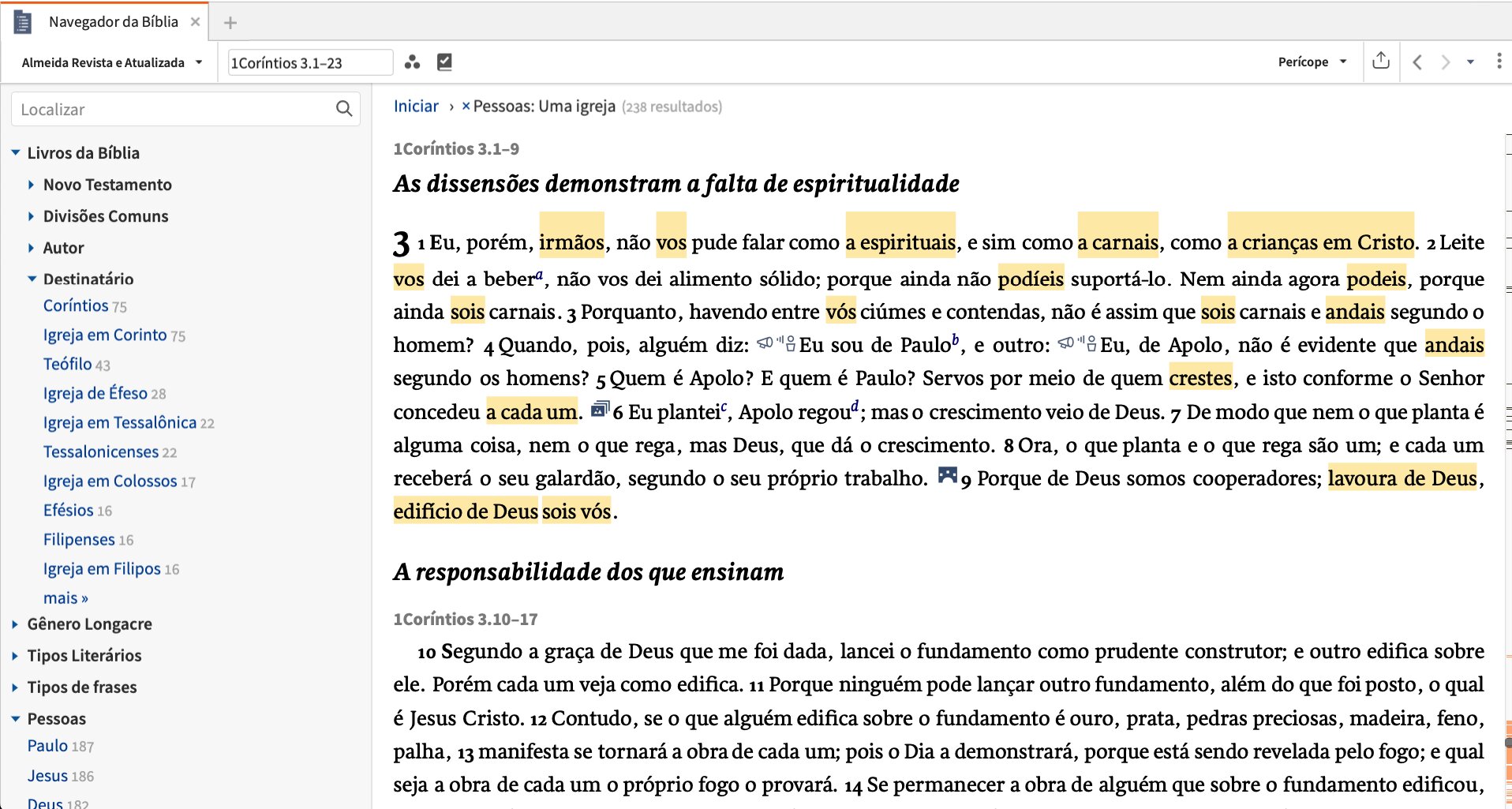The height and width of the screenshot is (809, 1512).
Task: Expand Tipos Literários section
Action: [15, 656]
